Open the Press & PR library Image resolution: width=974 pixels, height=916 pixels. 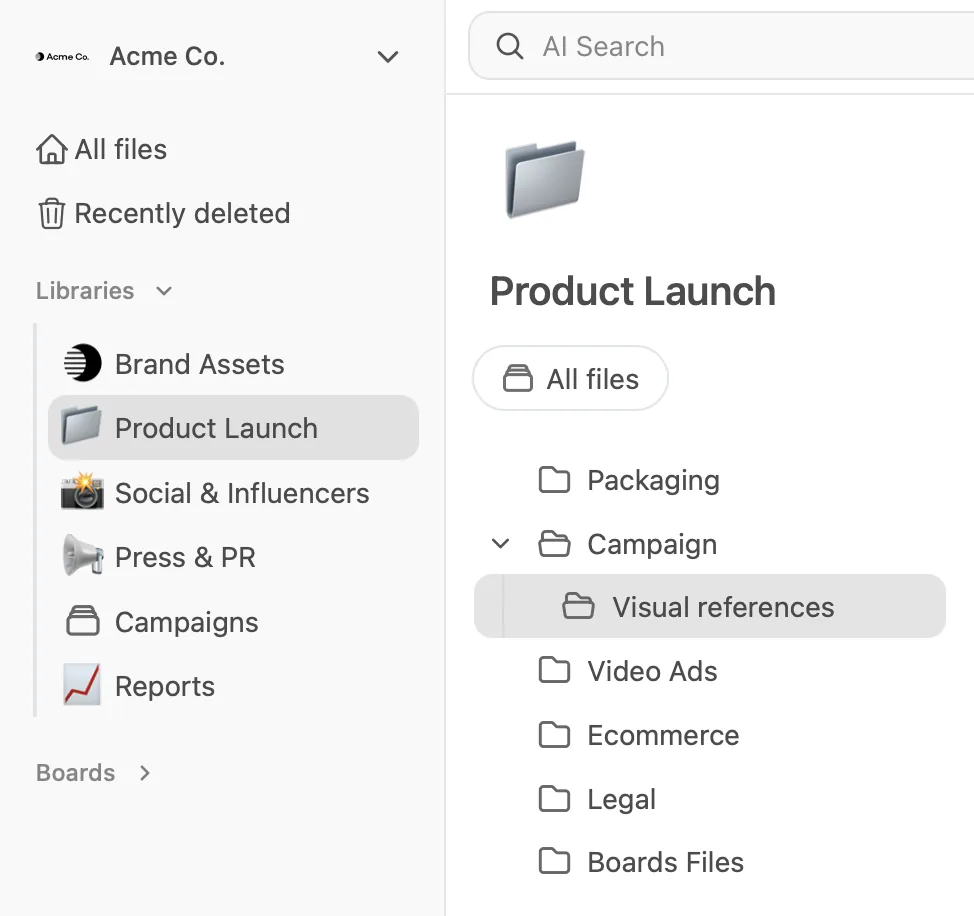click(x=185, y=557)
